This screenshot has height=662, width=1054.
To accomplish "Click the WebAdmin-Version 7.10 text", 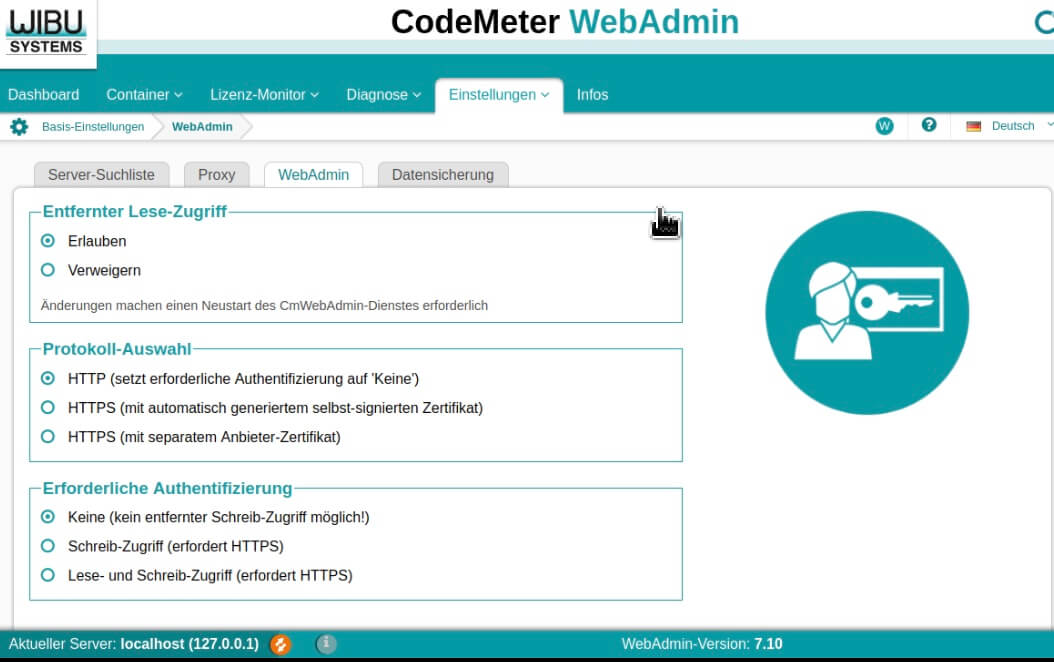I will pyautogui.click(x=702, y=644).
